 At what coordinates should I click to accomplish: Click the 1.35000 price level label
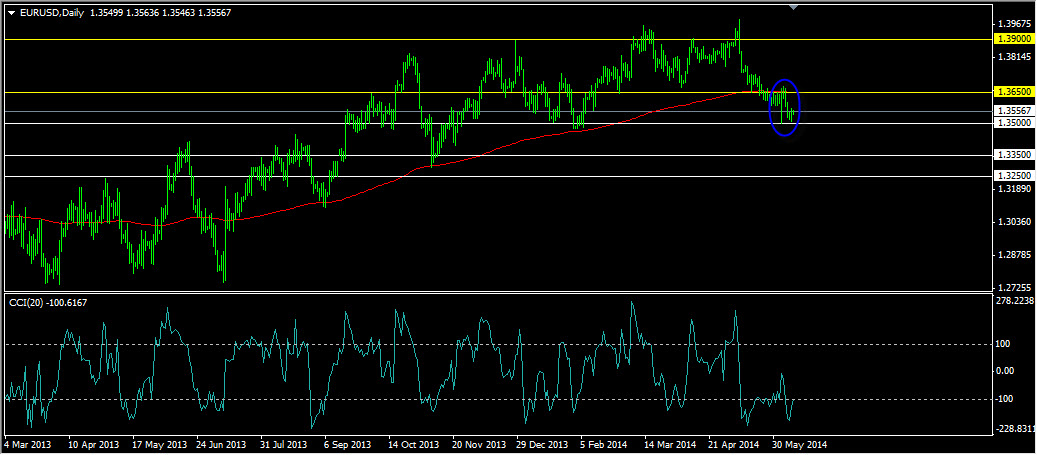coord(1014,123)
